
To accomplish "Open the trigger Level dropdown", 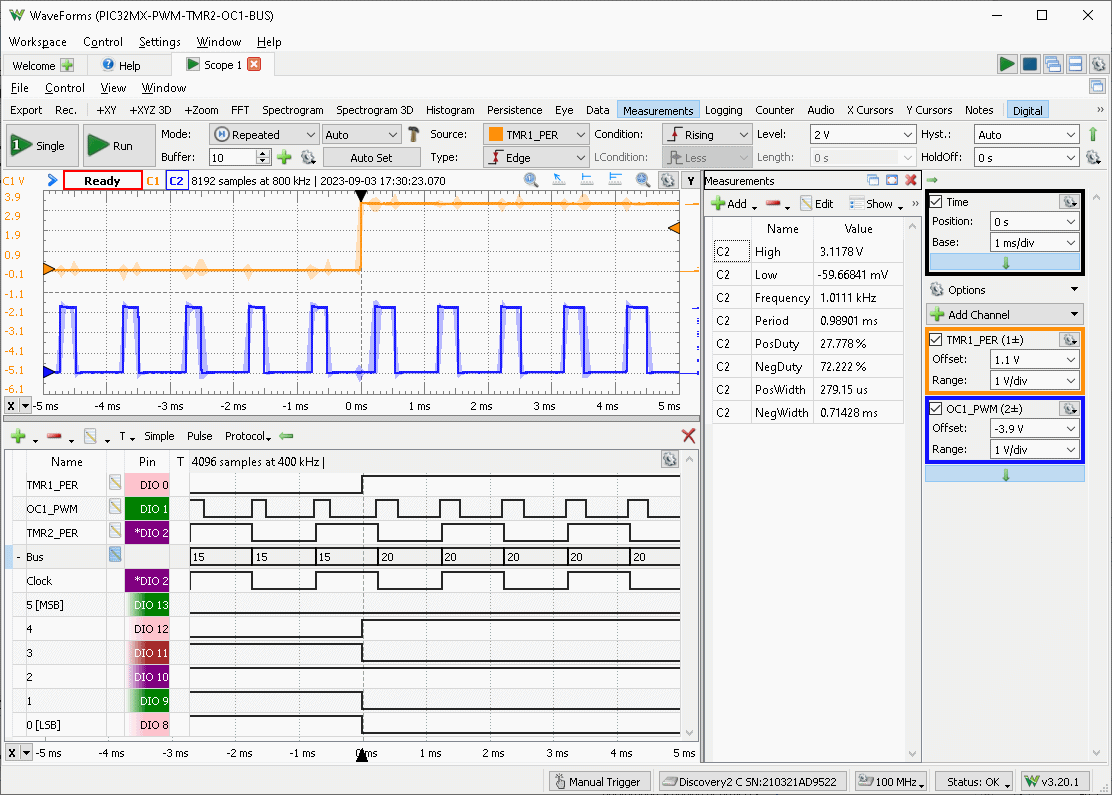I will (x=907, y=134).
